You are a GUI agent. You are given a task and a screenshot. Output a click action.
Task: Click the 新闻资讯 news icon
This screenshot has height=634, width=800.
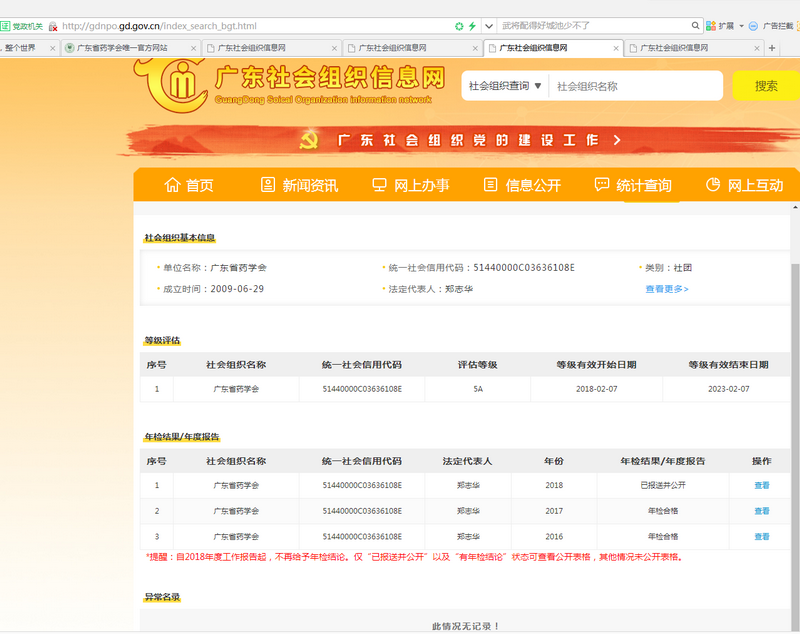click(x=267, y=185)
